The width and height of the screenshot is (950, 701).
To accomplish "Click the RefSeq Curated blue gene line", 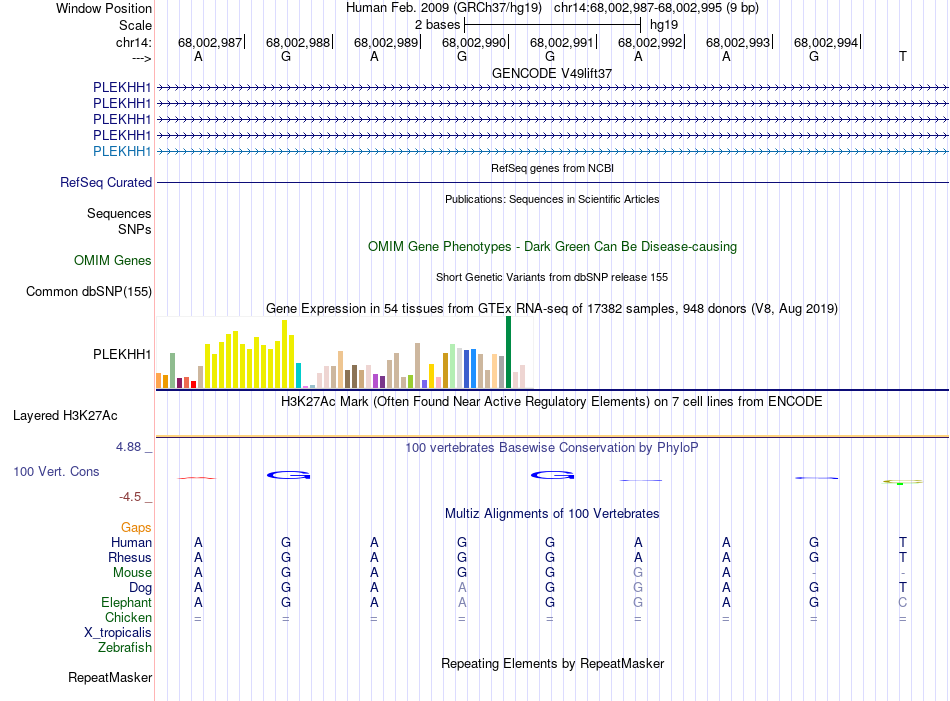I will coord(552,183).
